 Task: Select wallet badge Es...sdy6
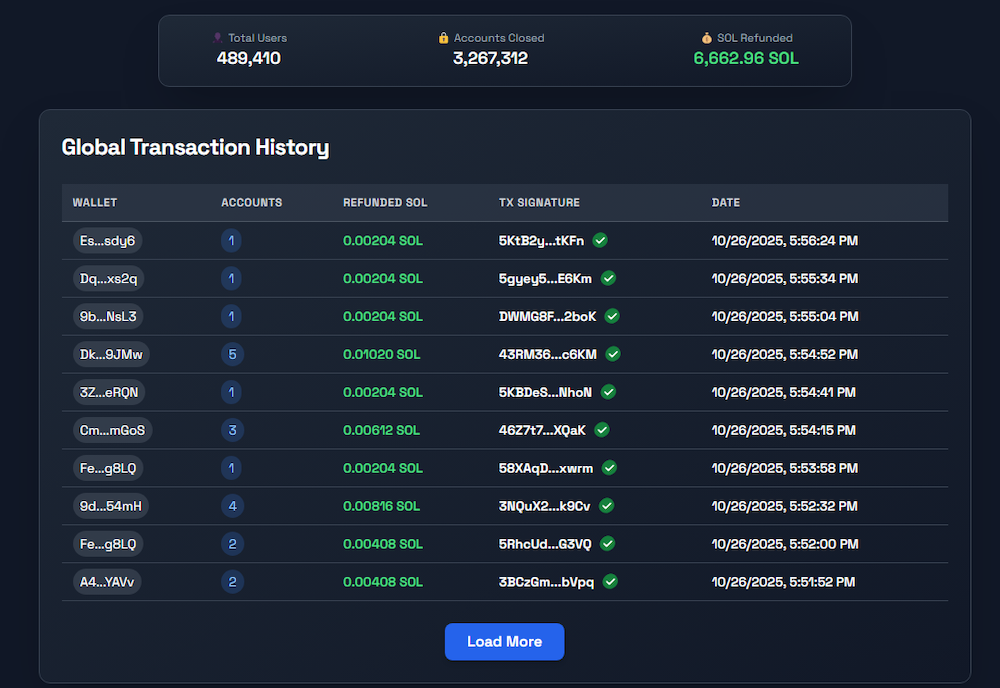107,240
